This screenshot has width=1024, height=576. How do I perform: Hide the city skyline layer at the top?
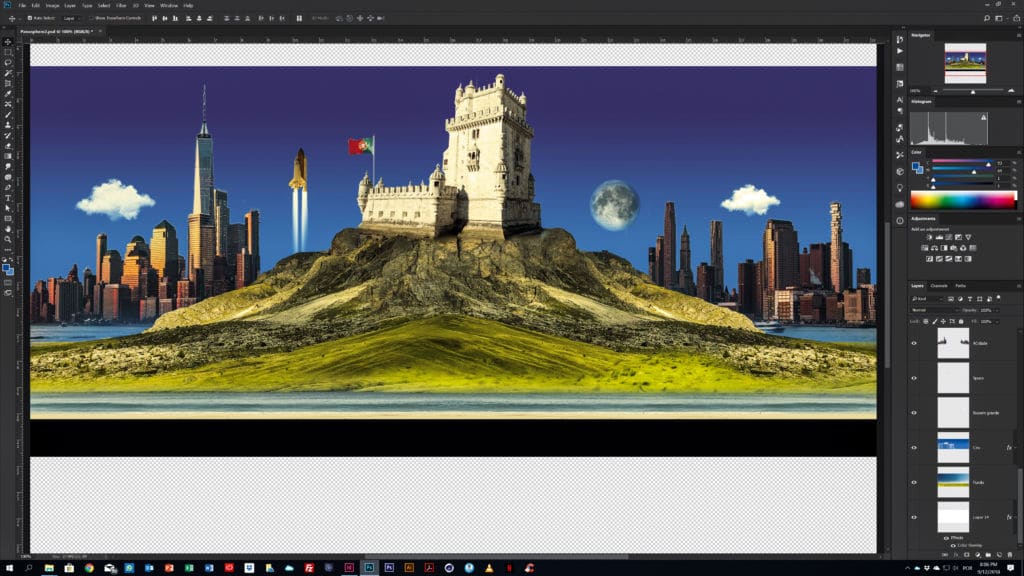pyautogui.click(x=914, y=344)
